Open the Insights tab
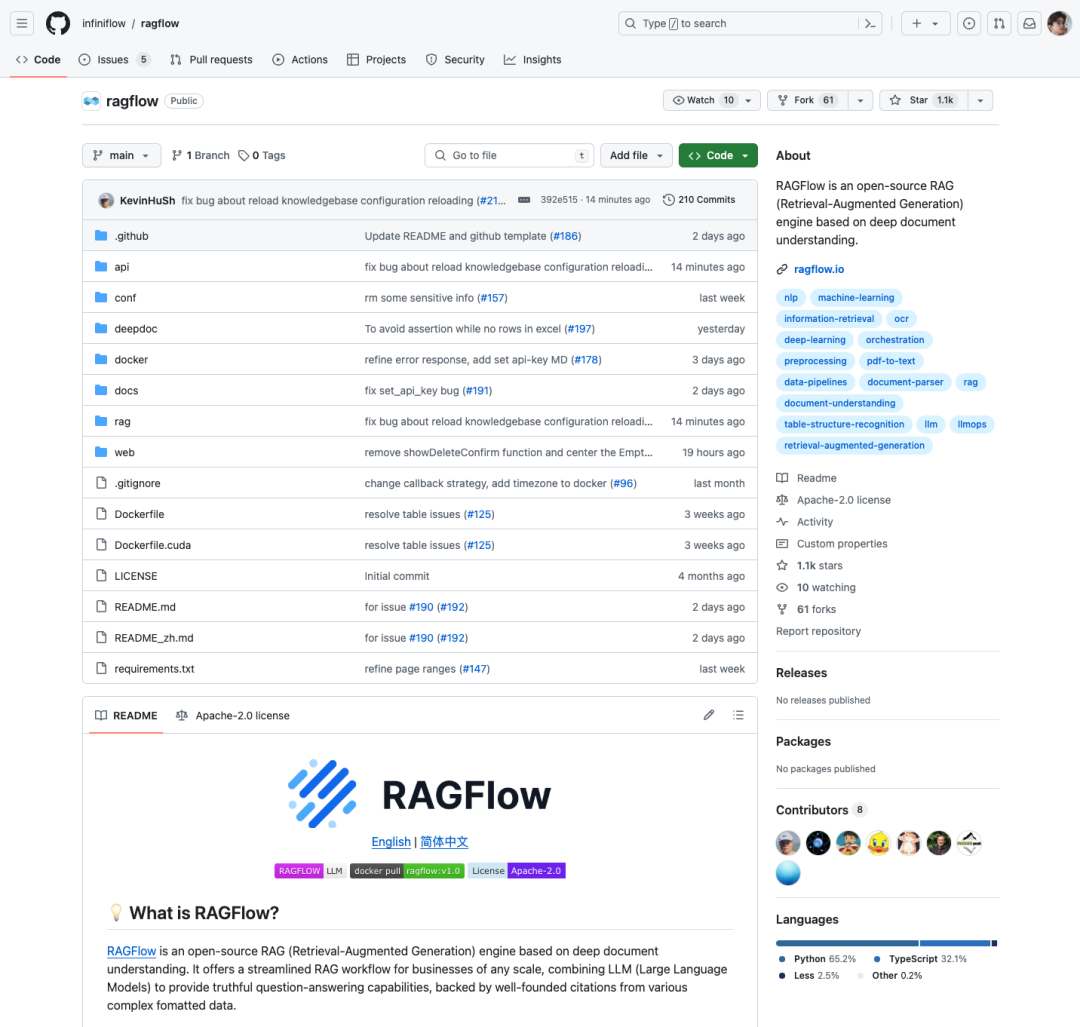The width and height of the screenshot is (1080, 1027). [532, 60]
